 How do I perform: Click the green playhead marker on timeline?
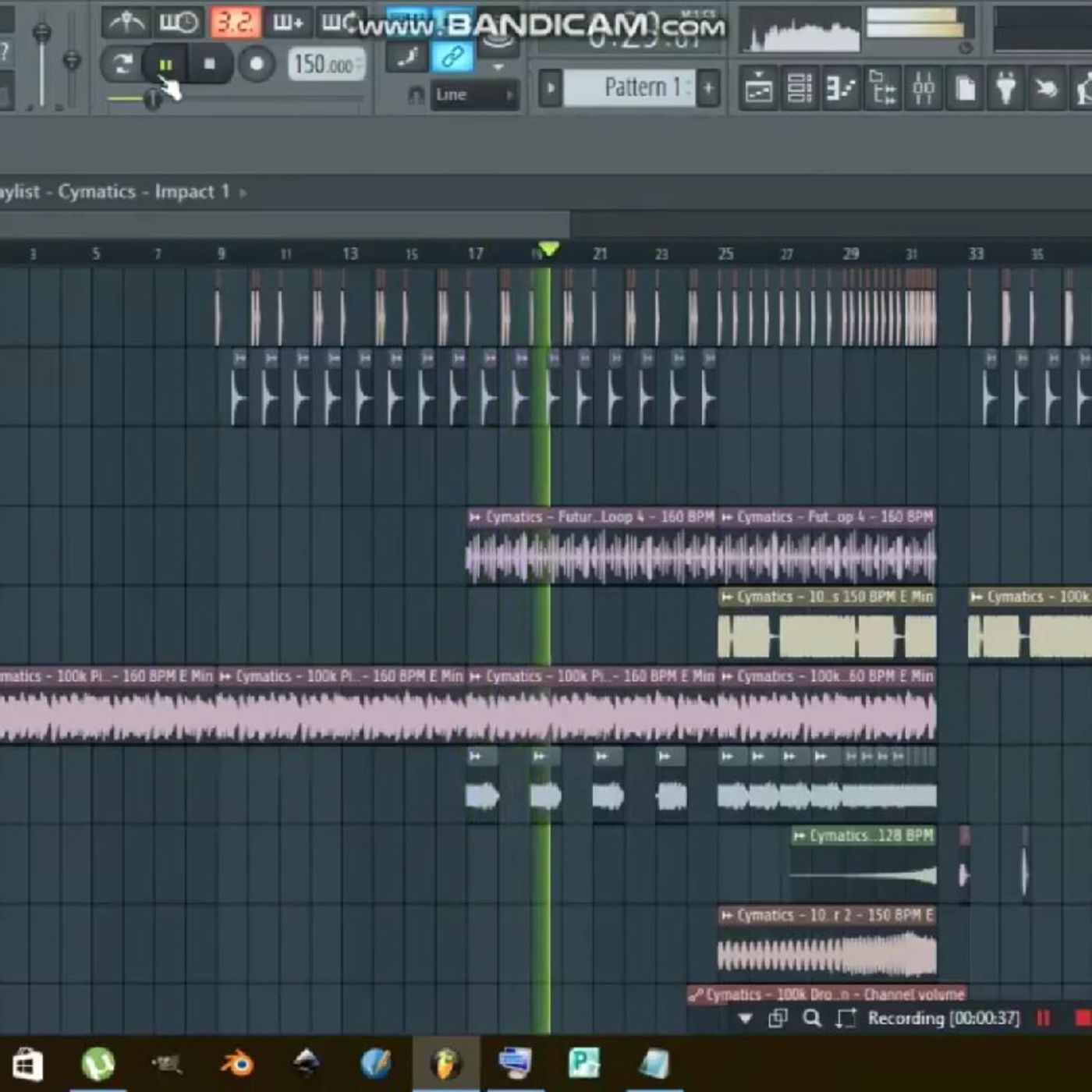[548, 250]
